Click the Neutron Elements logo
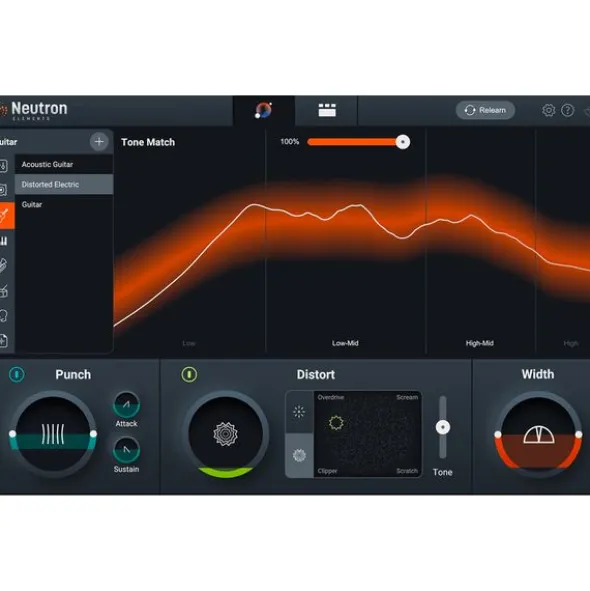This screenshot has height=591, width=590. [x=34, y=110]
